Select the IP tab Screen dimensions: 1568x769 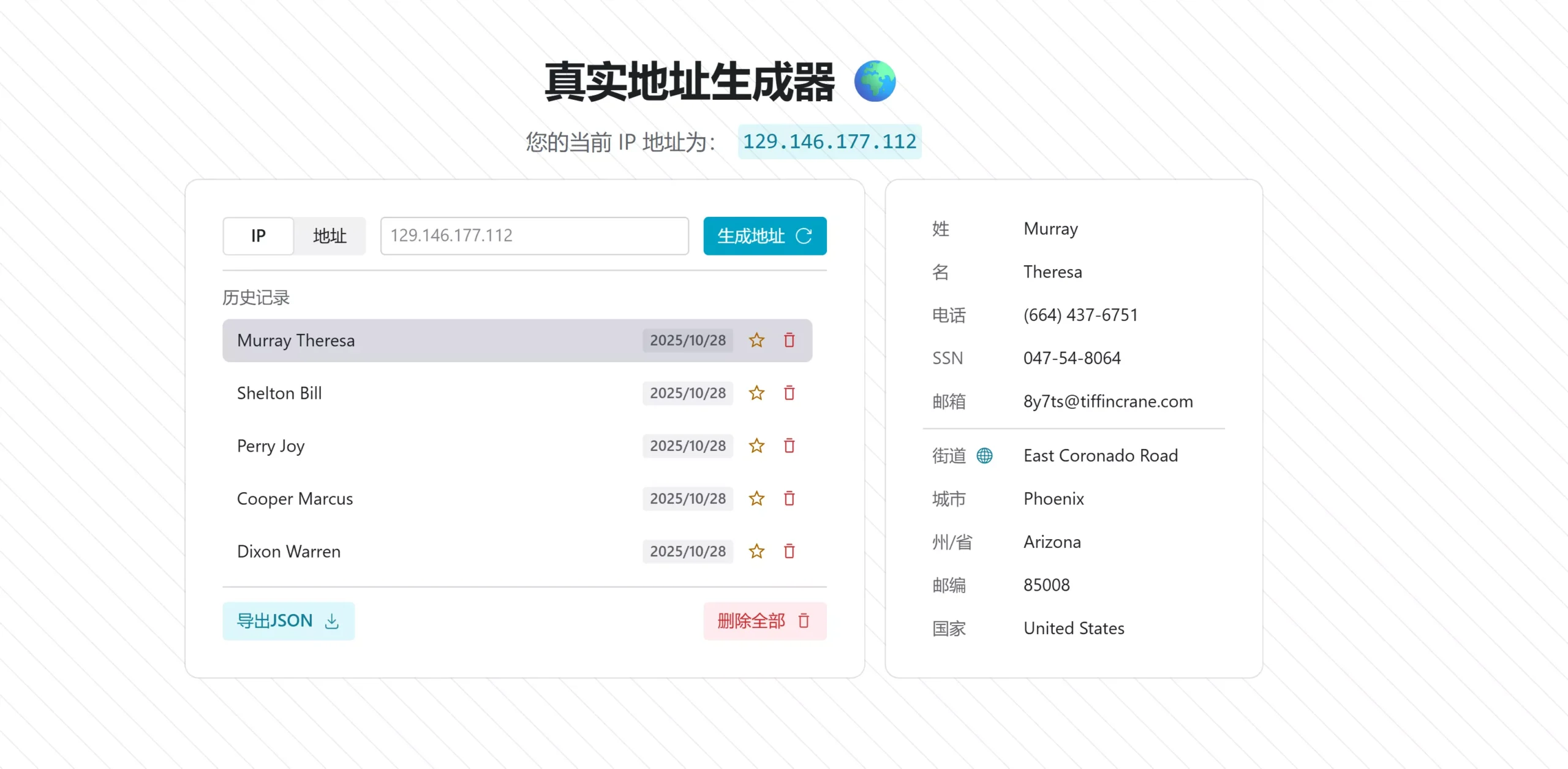coord(257,236)
